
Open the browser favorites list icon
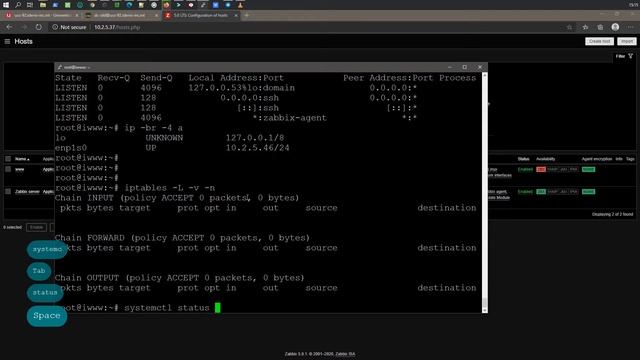pyautogui.click(x=585, y=27)
